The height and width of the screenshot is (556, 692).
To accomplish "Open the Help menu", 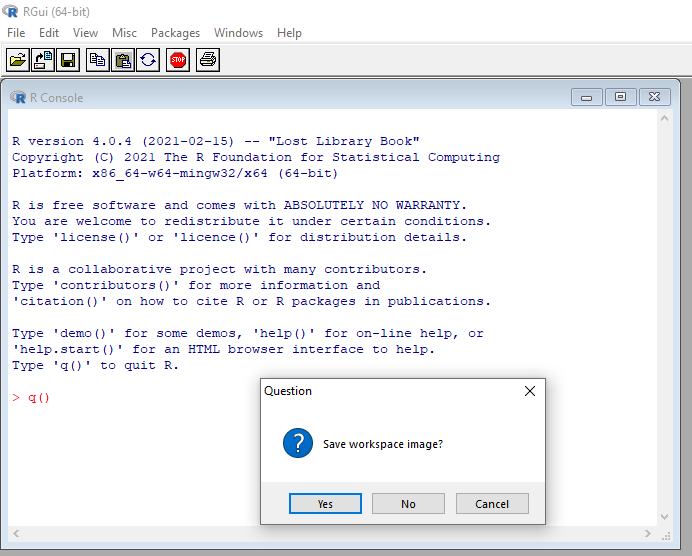I will coord(289,33).
